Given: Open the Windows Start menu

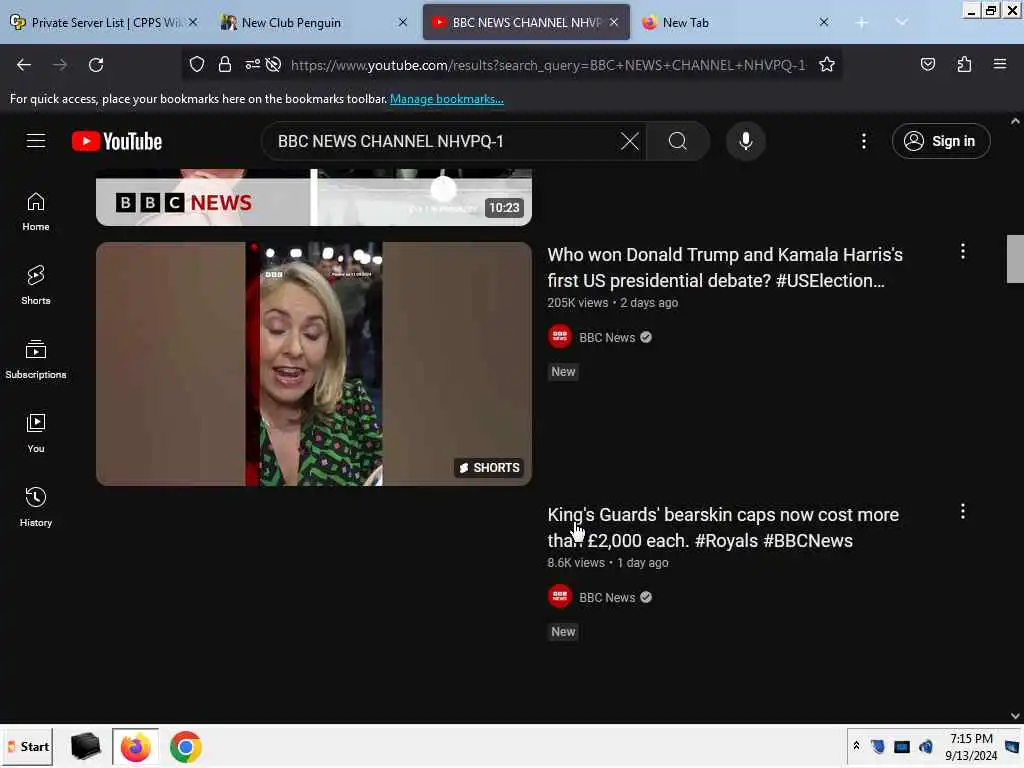Looking at the screenshot, I should point(27,746).
